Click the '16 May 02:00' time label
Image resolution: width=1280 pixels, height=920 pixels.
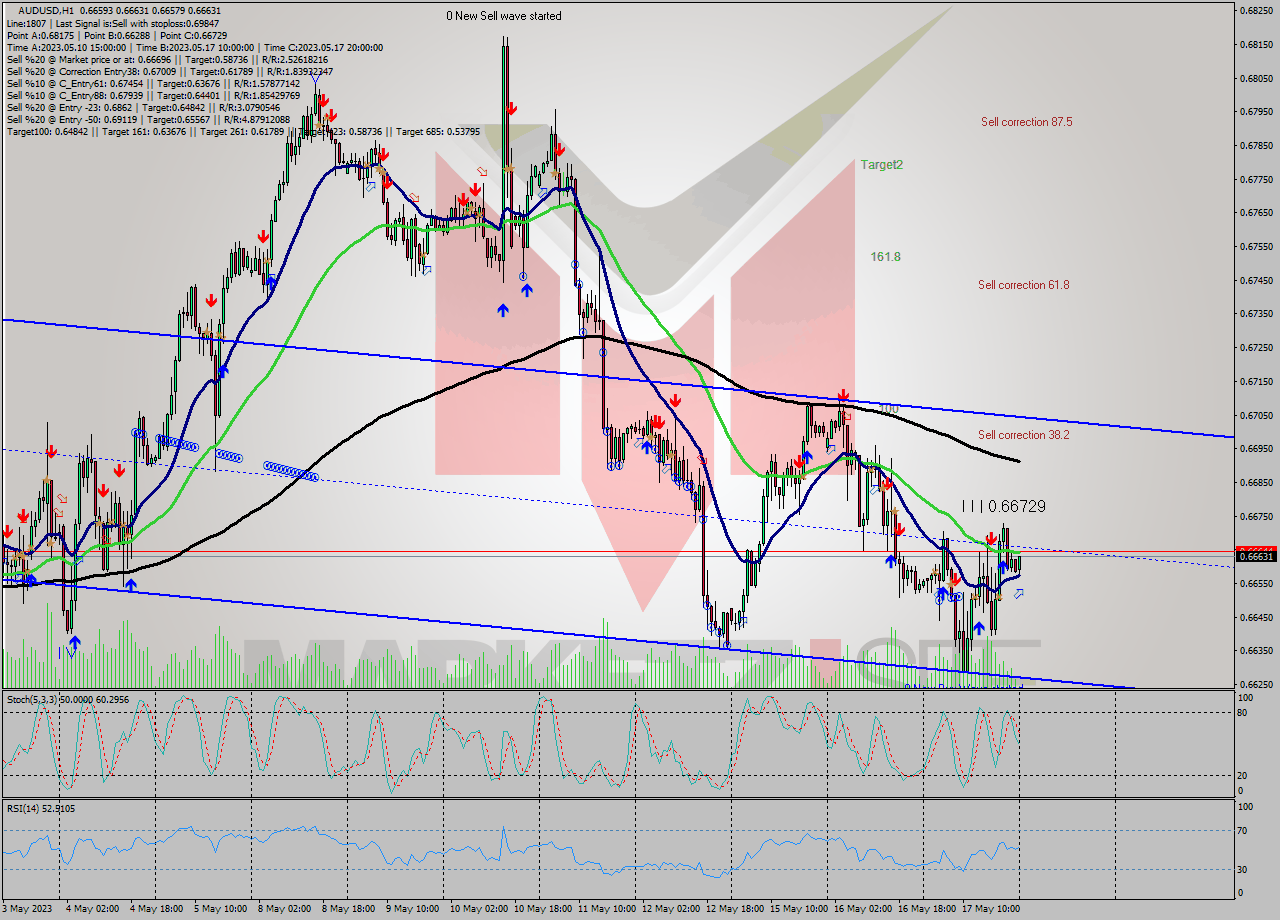(863, 910)
